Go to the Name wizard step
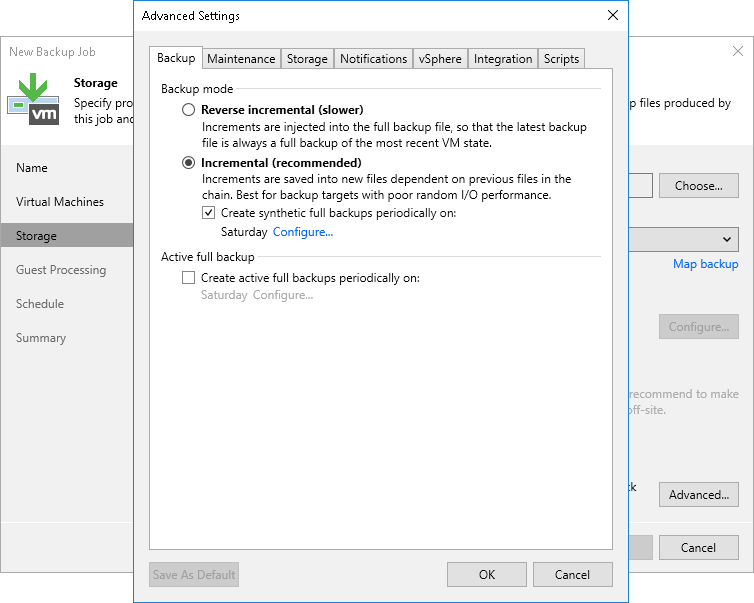This screenshot has height=603, width=754. pyautogui.click(x=32, y=168)
